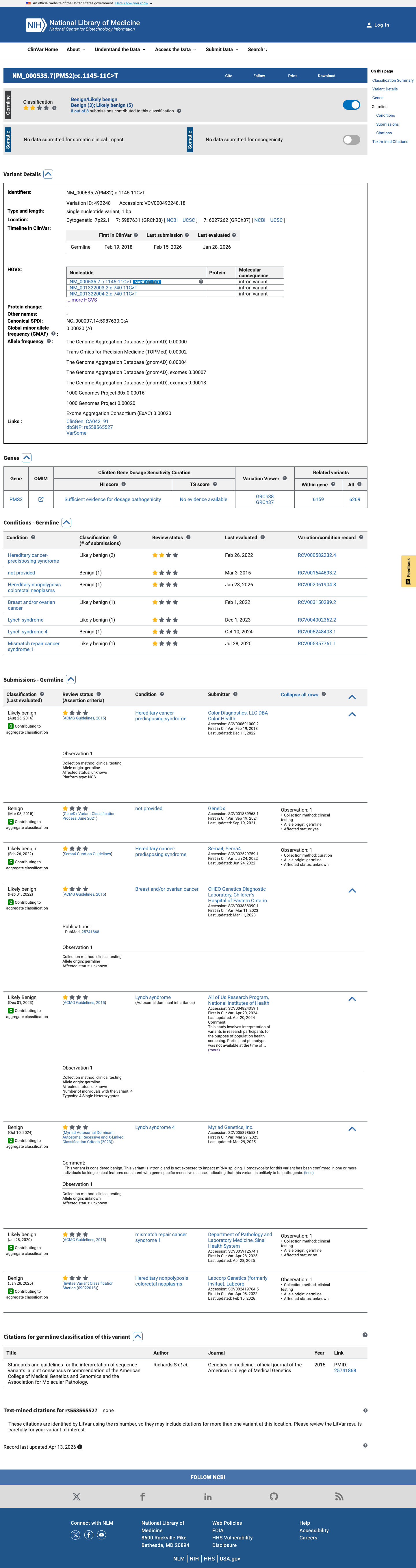The image size is (416, 1568).
Task: Collapse the Color Diagnostics submission row
Action: click(x=352, y=715)
